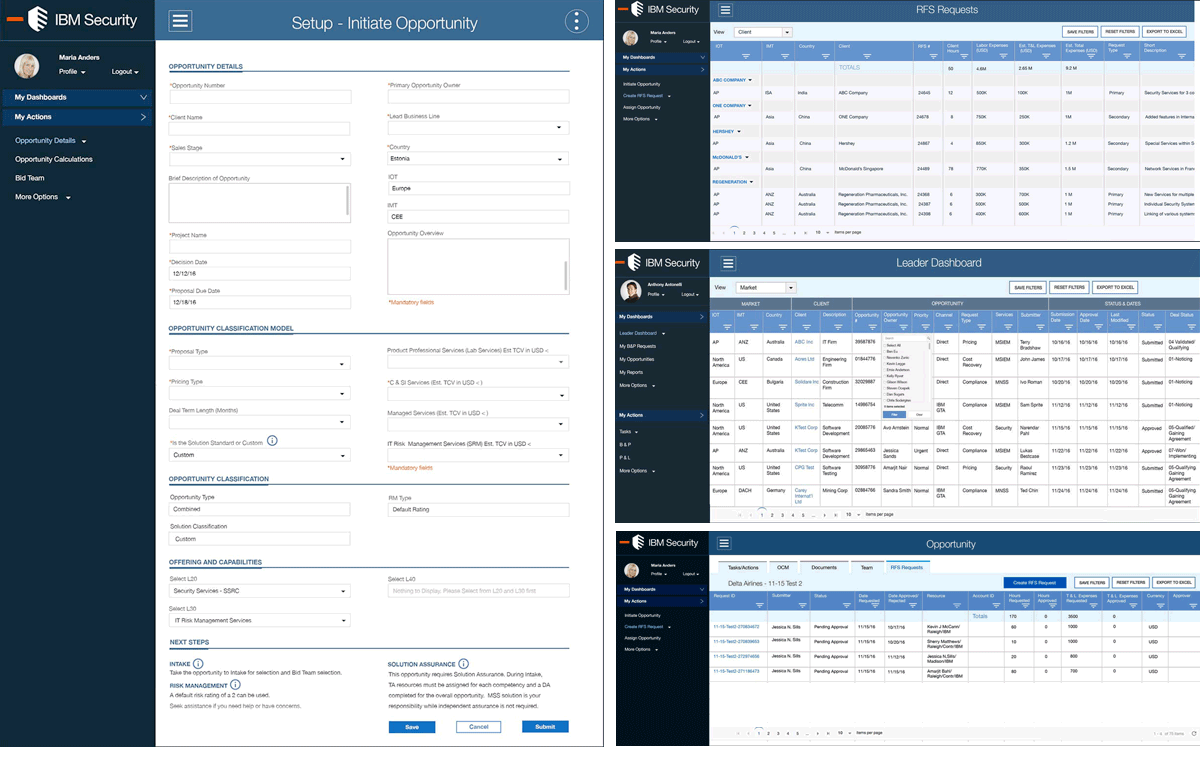Collapse the REGENERATION group in RFS Requests
The width and height of the screenshot is (1200, 759).
coord(750,182)
